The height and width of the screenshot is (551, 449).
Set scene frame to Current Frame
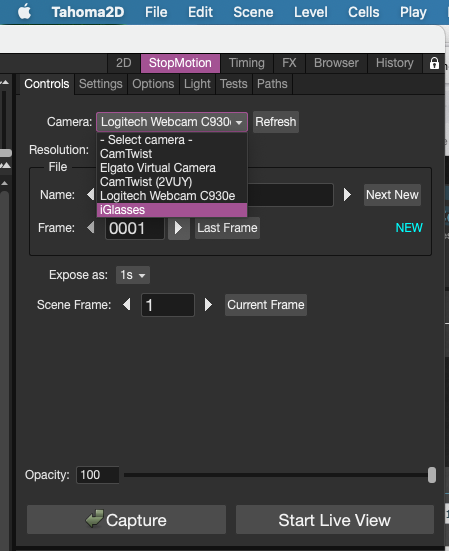pyautogui.click(x=266, y=305)
